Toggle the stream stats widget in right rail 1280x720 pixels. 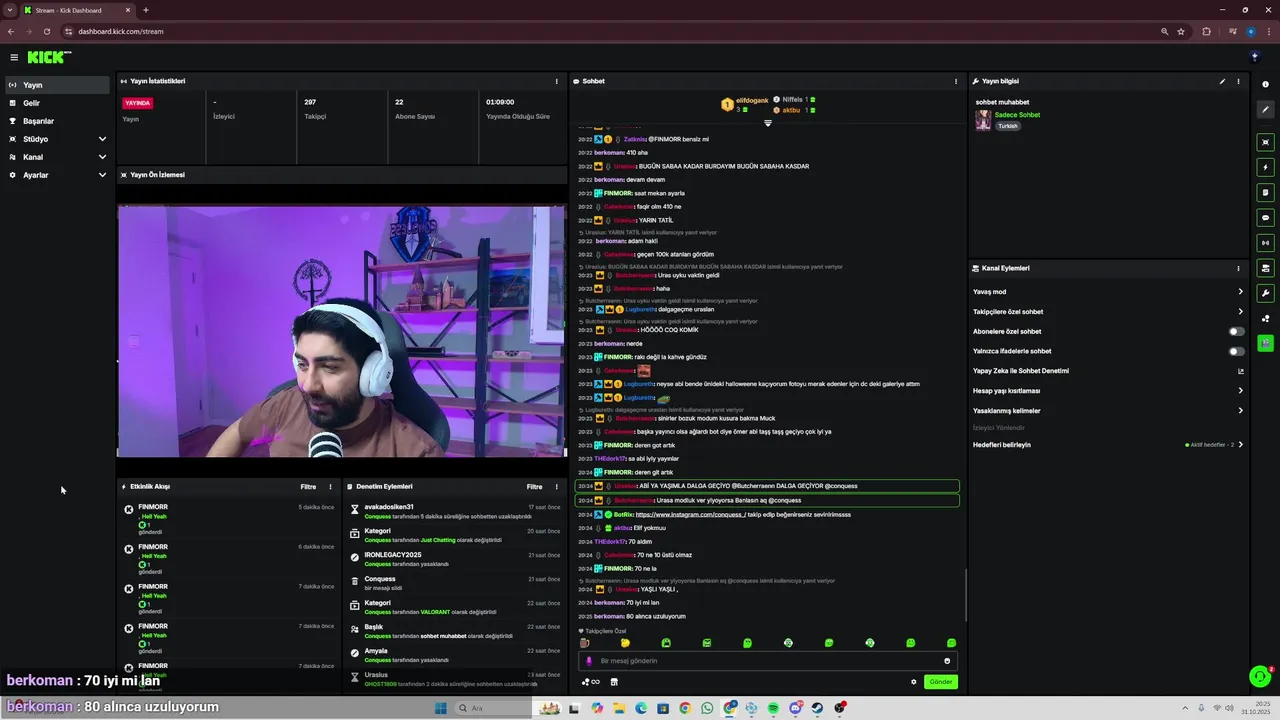1265,242
